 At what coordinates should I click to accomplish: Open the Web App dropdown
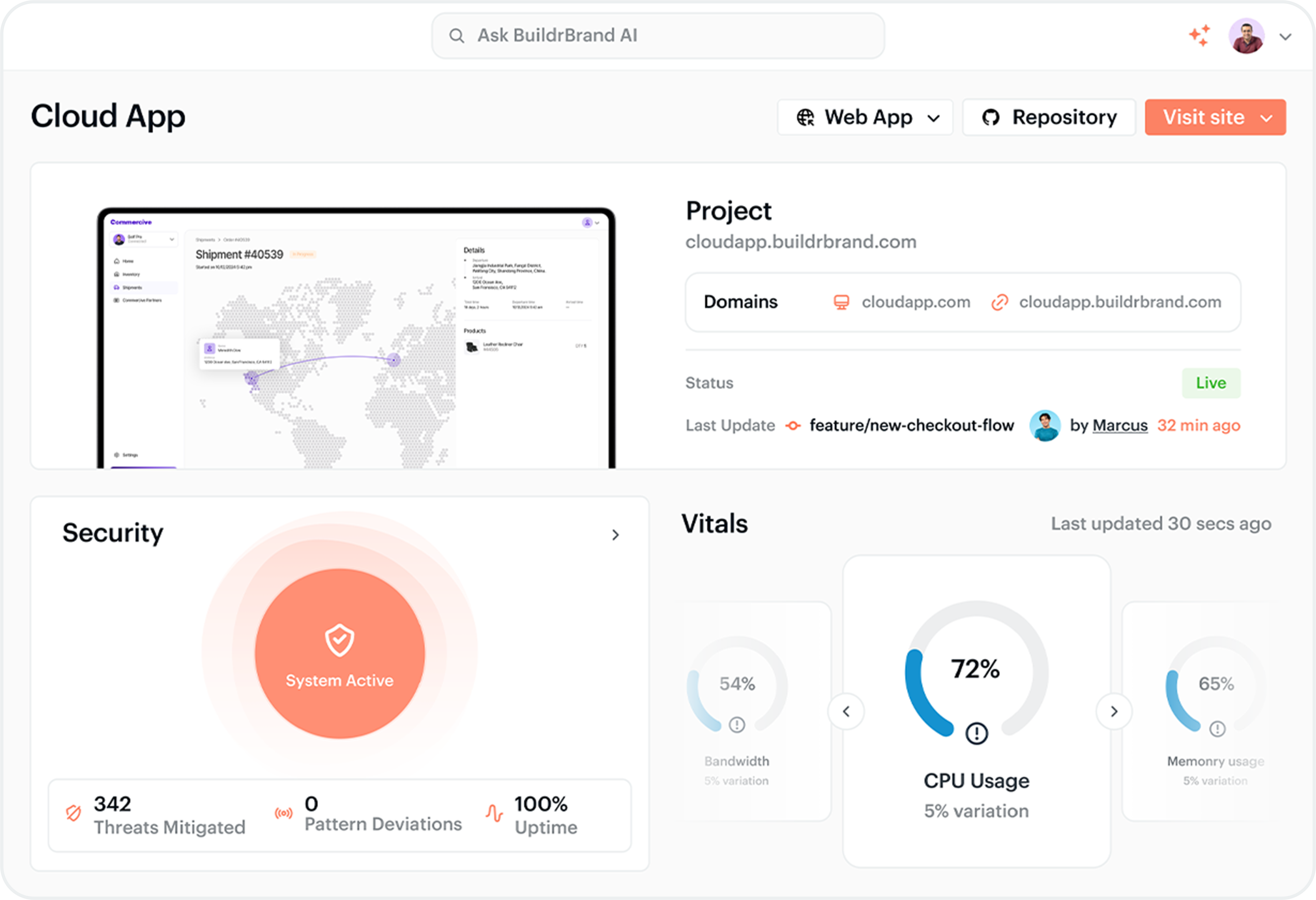click(x=865, y=117)
